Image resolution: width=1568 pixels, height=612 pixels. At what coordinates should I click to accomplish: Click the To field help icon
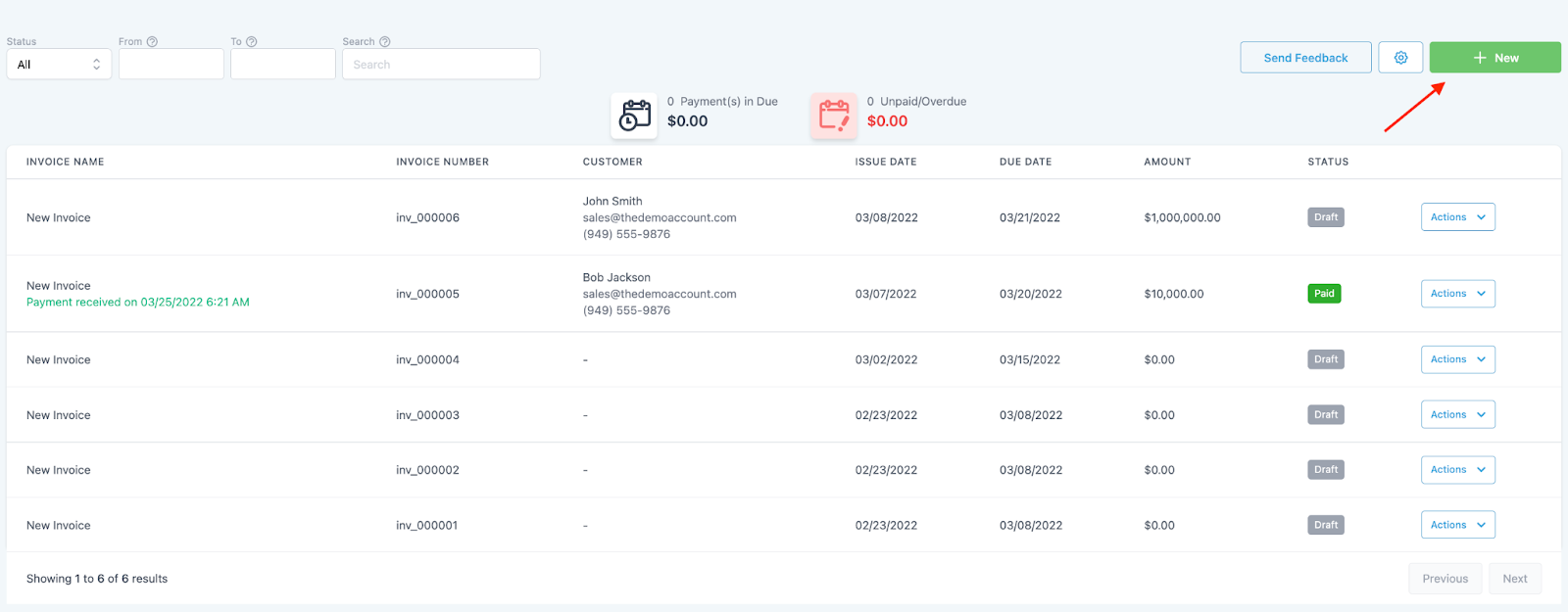click(x=252, y=42)
